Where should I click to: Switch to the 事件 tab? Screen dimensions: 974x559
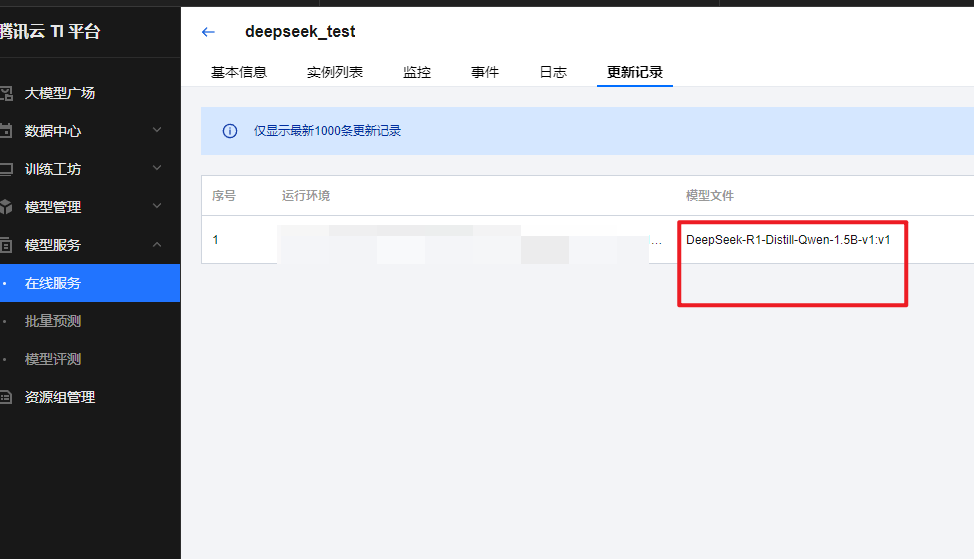(x=485, y=73)
